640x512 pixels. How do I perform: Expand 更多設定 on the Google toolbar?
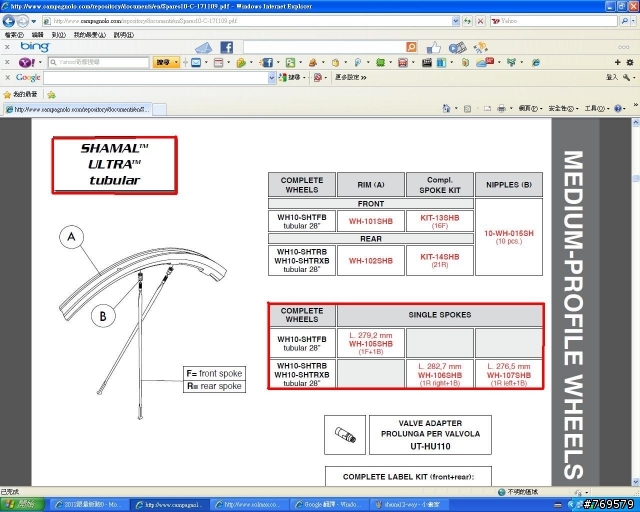click(x=351, y=77)
